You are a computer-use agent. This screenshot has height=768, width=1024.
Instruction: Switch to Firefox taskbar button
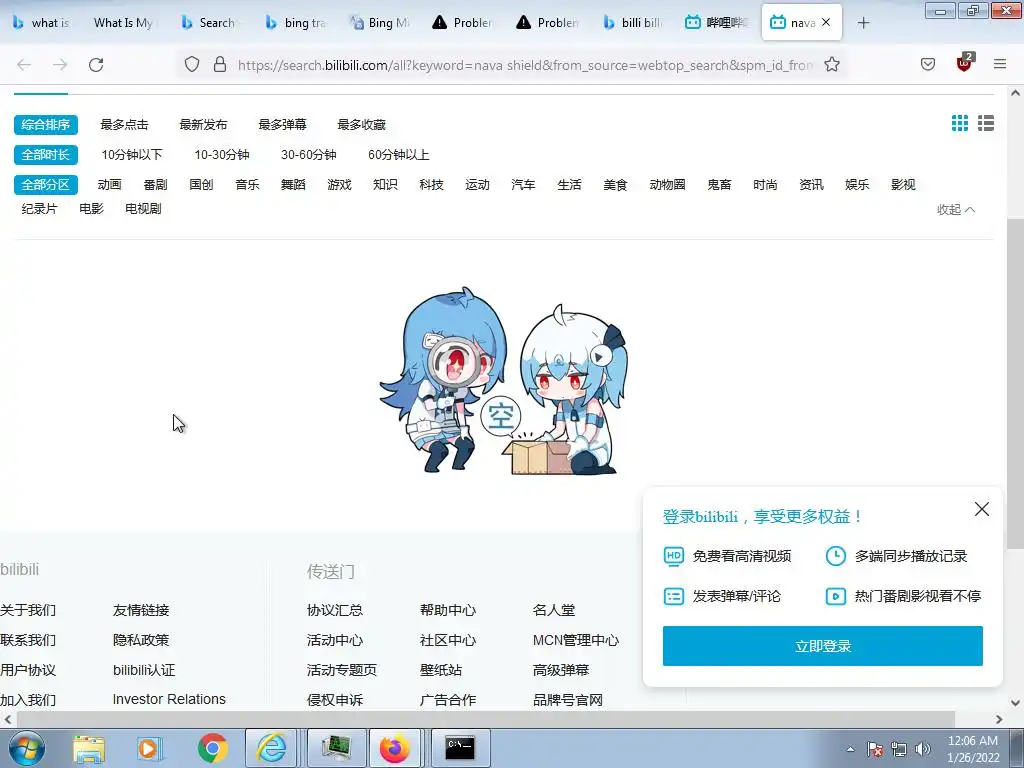tap(395, 748)
